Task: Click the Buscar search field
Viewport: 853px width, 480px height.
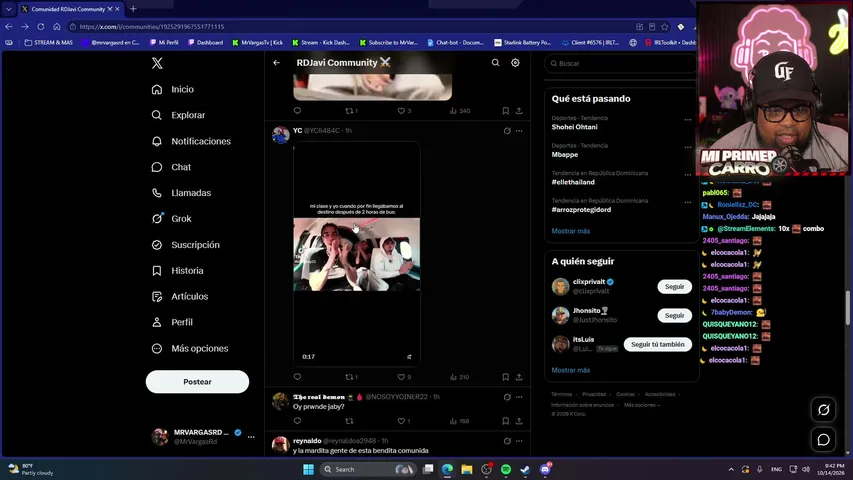Action: tap(620, 64)
